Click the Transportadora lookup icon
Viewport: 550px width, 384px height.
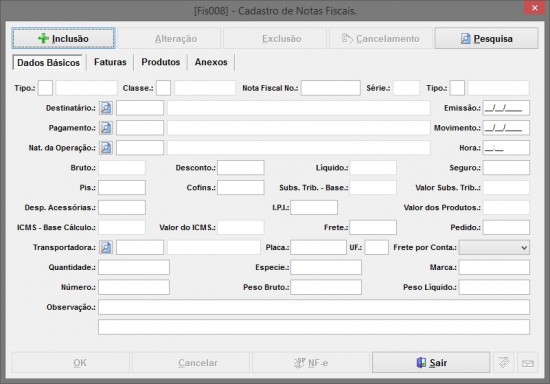pyautogui.click(x=106, y=247)
